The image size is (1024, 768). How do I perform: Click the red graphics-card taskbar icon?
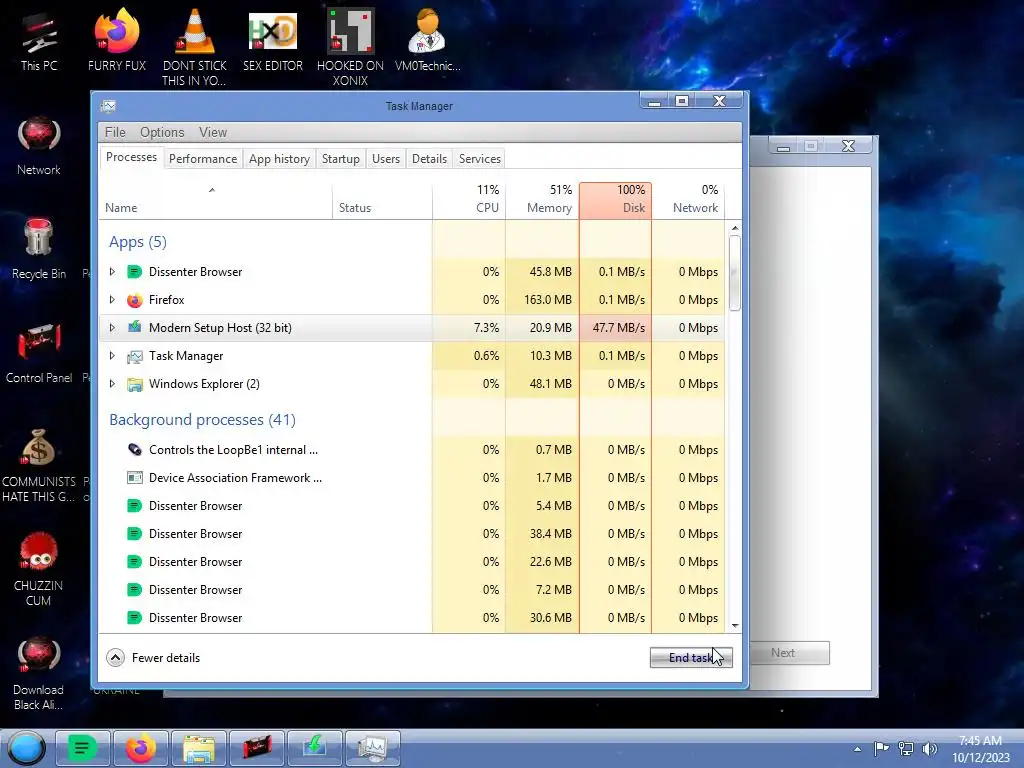click(257, 748)
